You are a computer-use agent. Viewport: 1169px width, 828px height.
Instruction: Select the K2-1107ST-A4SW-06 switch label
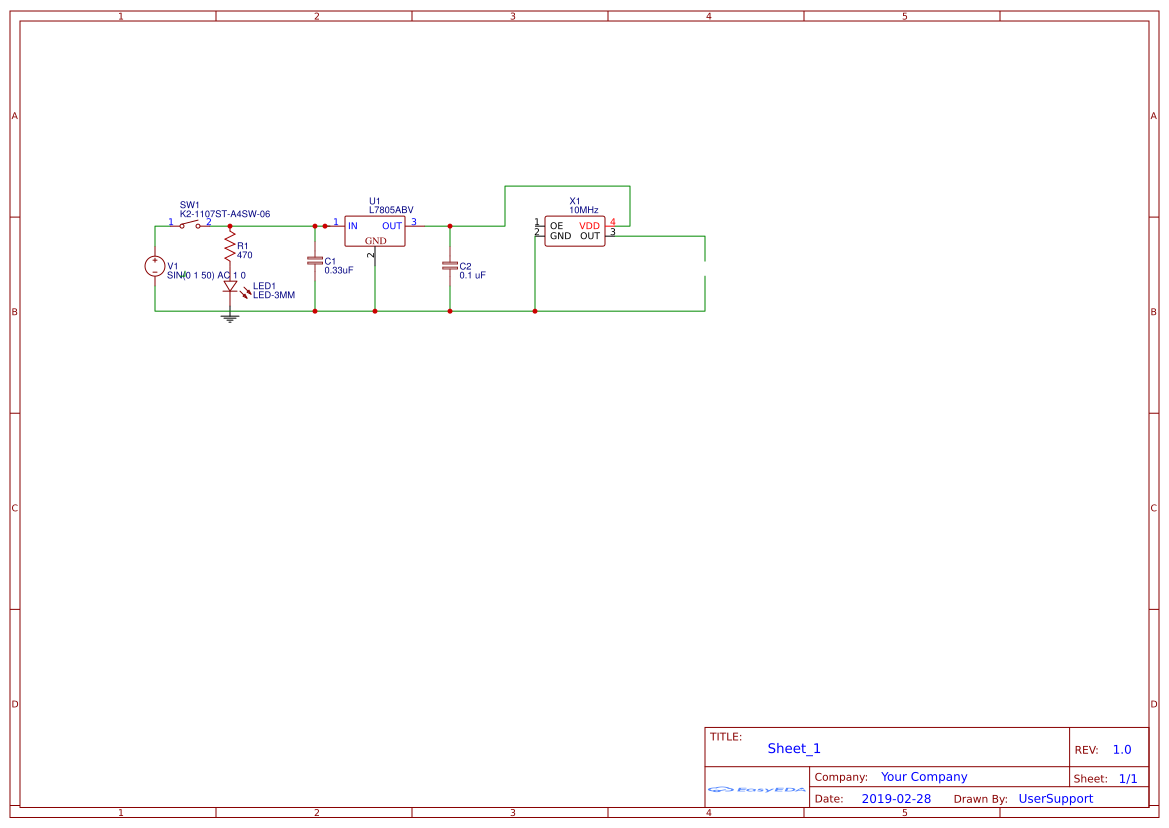coord(225,214)
